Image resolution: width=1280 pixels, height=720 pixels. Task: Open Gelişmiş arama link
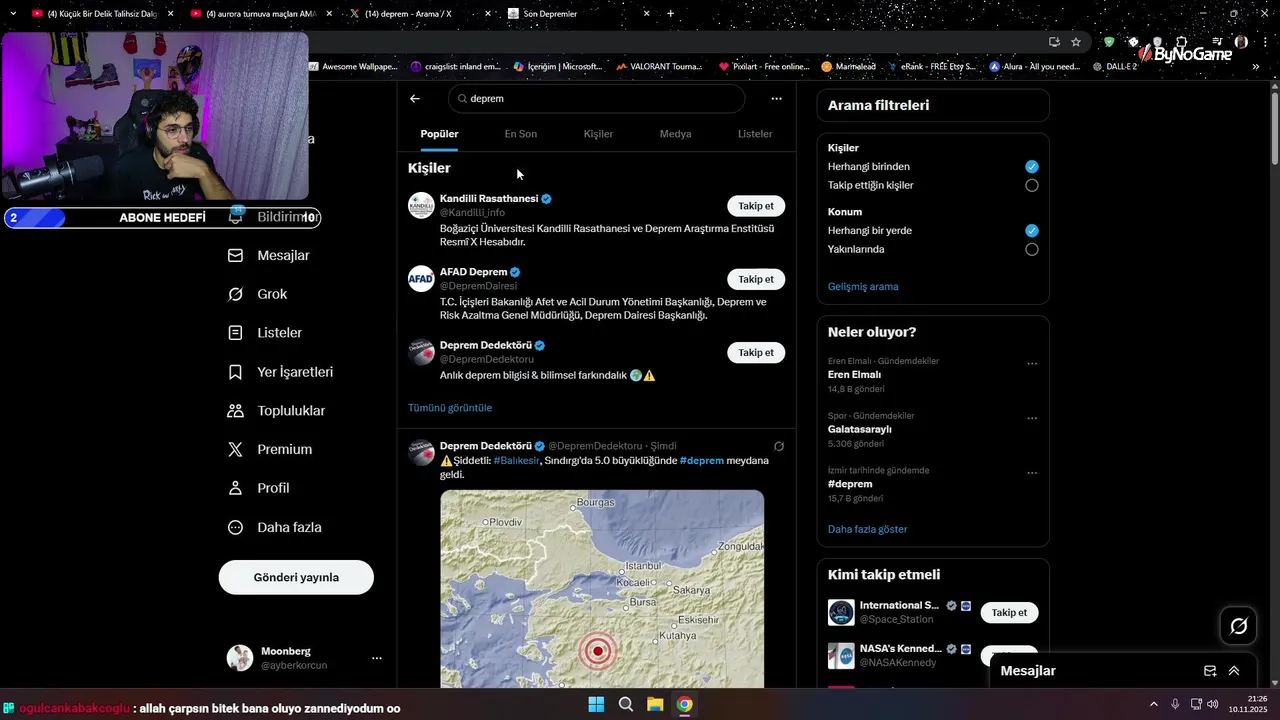[x=863, y=287]
